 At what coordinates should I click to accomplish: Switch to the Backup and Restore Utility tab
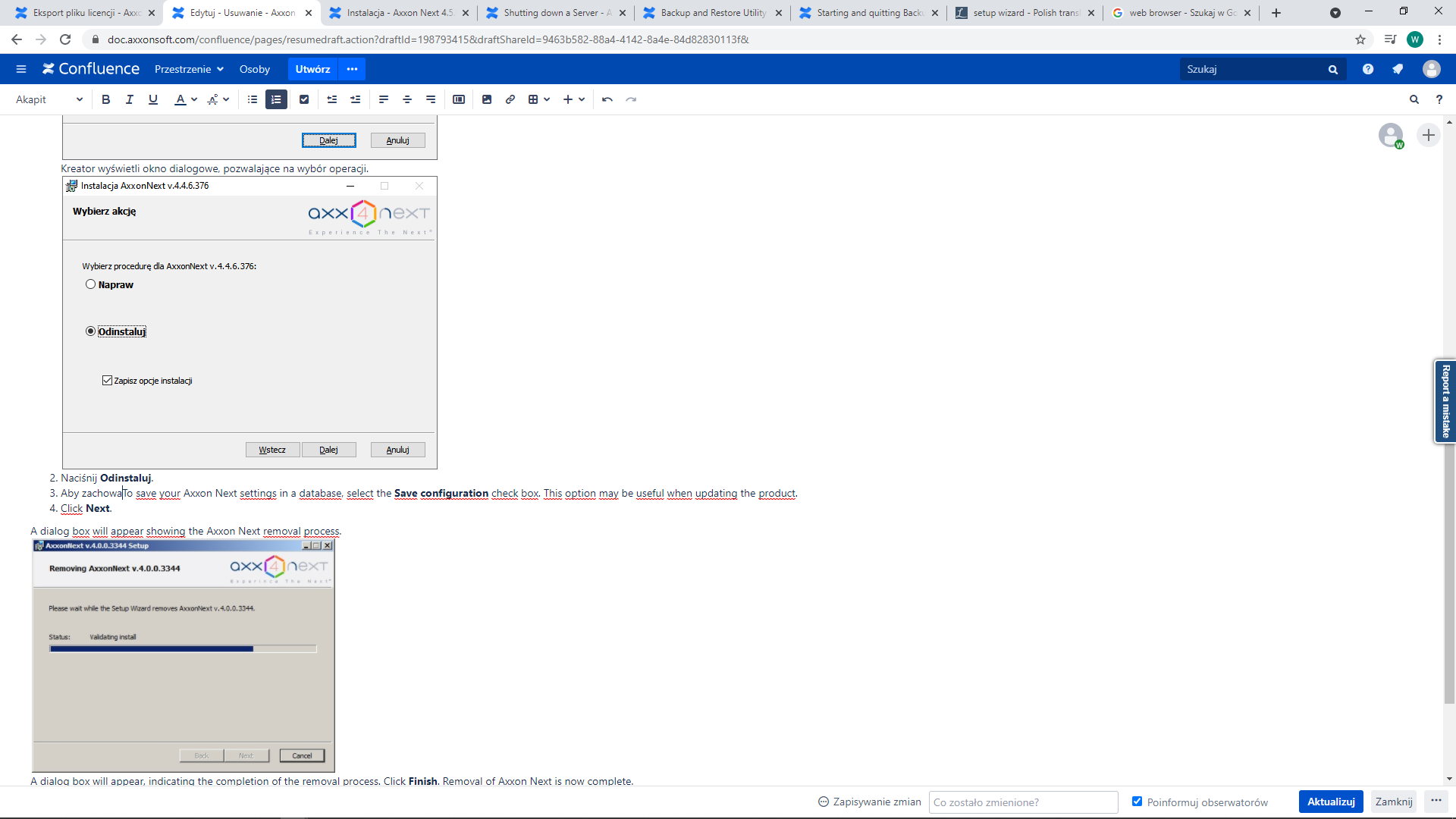pyautogui.click(x=712, y=13)
